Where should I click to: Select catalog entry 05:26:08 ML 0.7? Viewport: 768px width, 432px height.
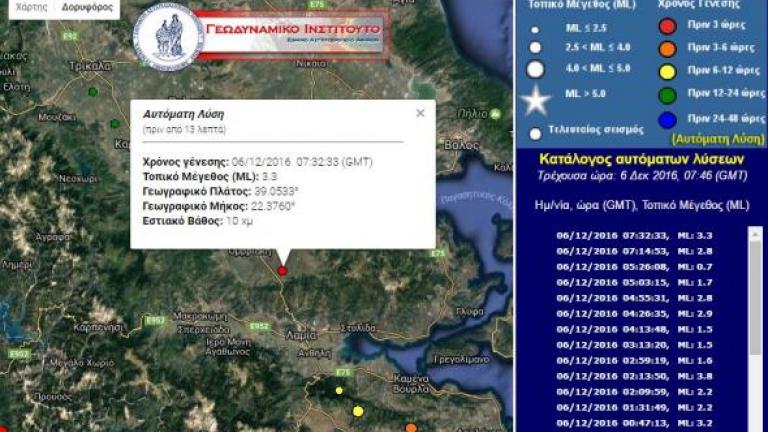634,267
